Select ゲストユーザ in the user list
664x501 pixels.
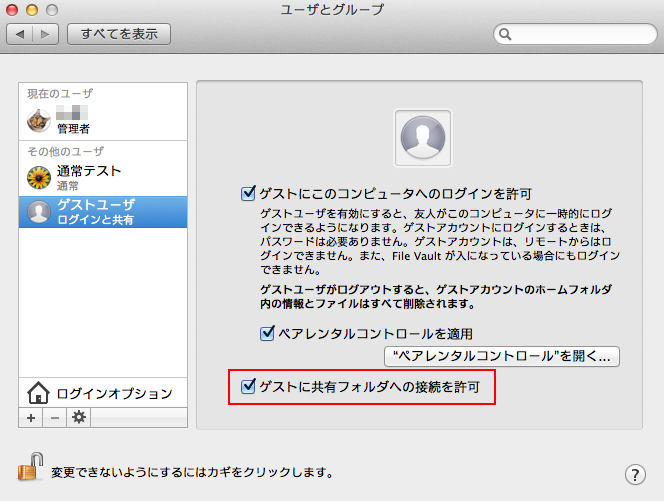tap(103, 212)
